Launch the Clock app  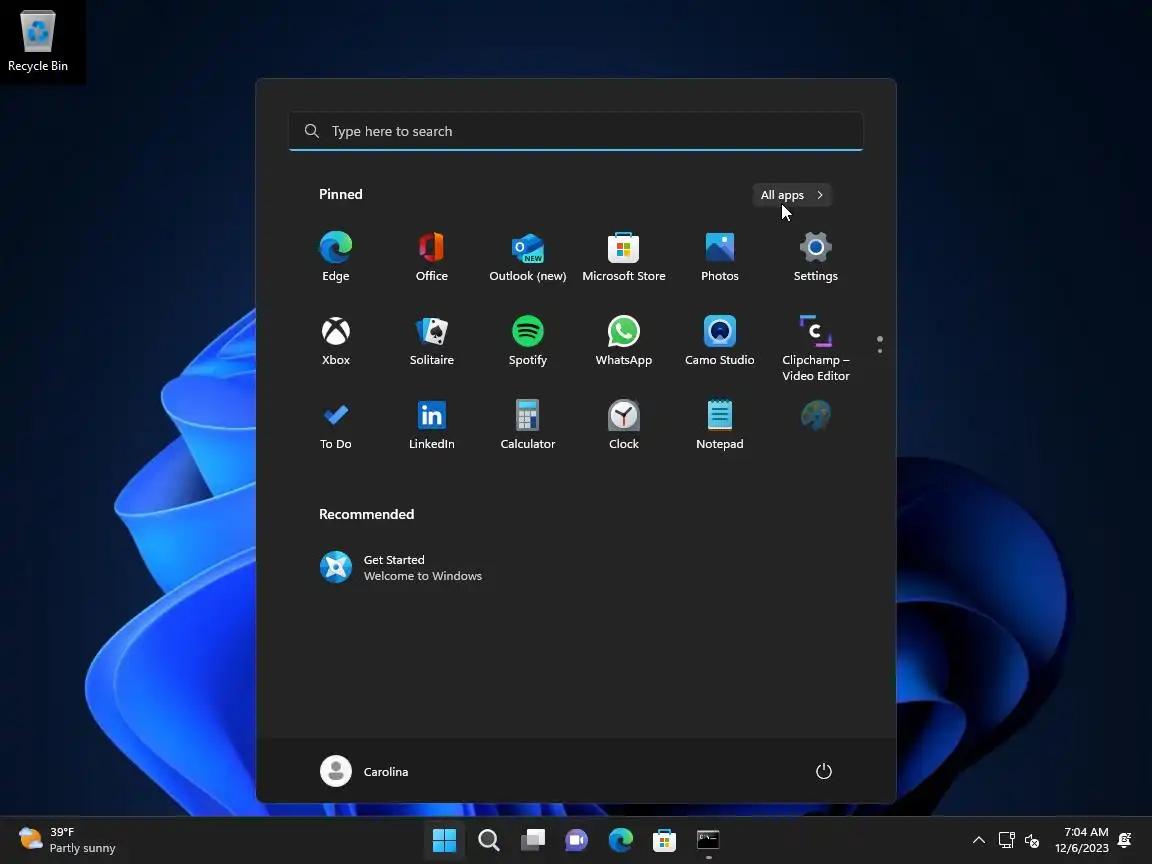[x=624, y=424]
